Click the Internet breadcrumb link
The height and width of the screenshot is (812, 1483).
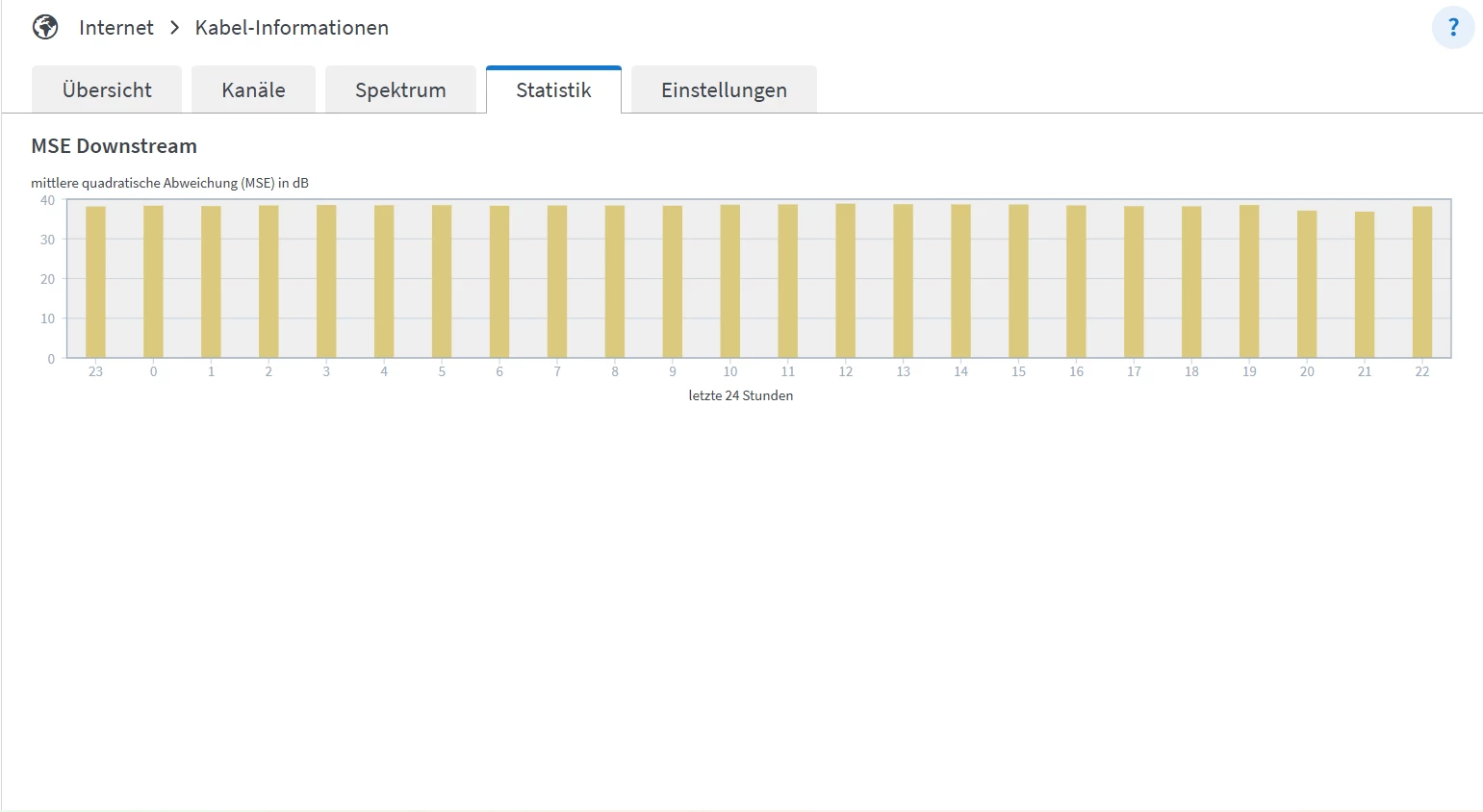click(x=116, y=27)
